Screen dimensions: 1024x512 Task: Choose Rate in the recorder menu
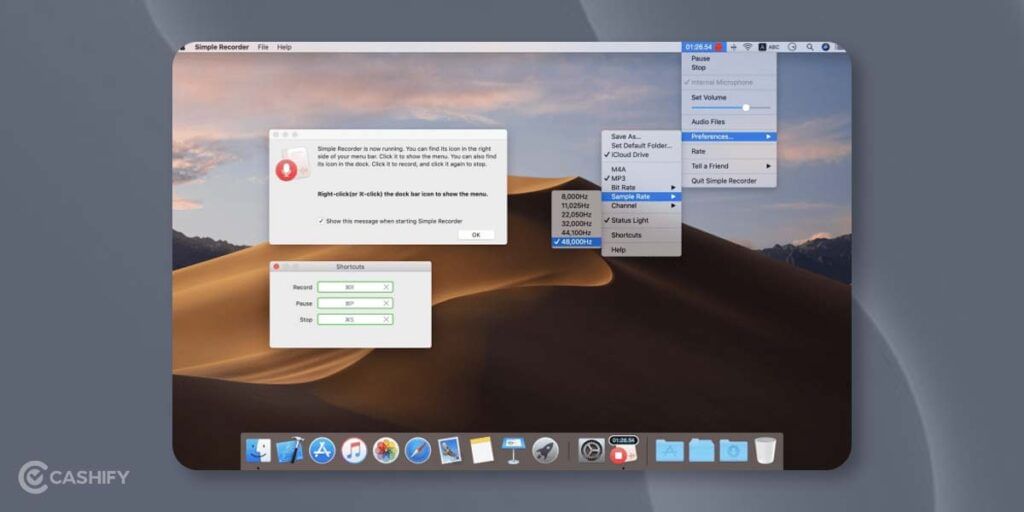pyautogui.click(x=729, y=152)
